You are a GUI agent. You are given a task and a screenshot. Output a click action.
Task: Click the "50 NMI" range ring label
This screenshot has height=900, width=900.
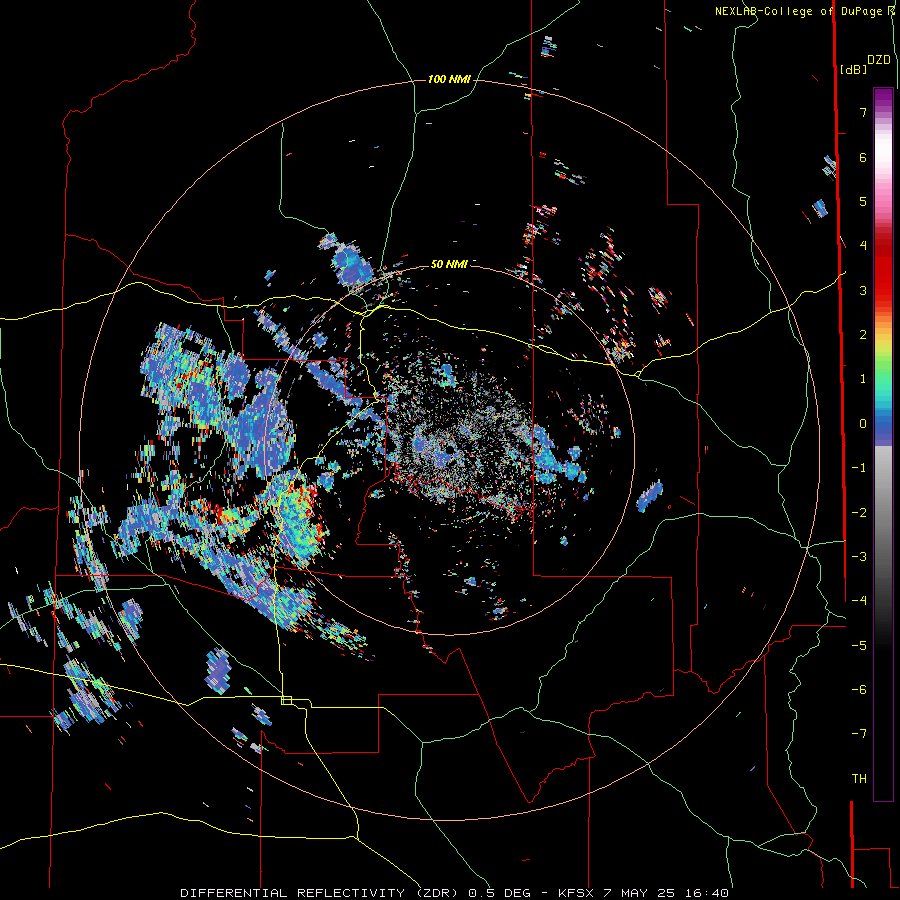tap(449, 264)
